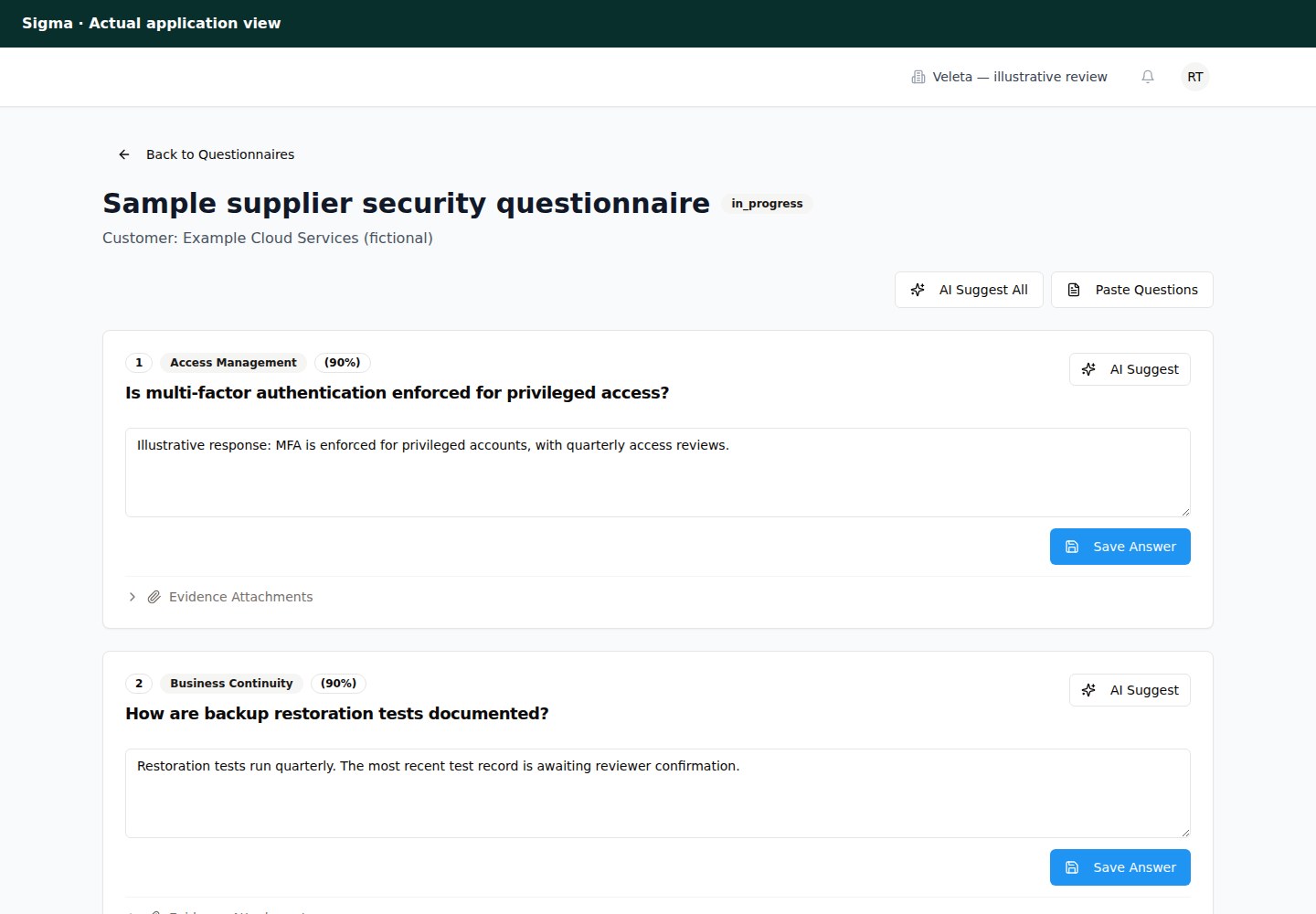Viewport: 1316px width, 914px height.
Task: Click the sparkle icon in question 1 AI Suggest
Action: pos(1088,369)
